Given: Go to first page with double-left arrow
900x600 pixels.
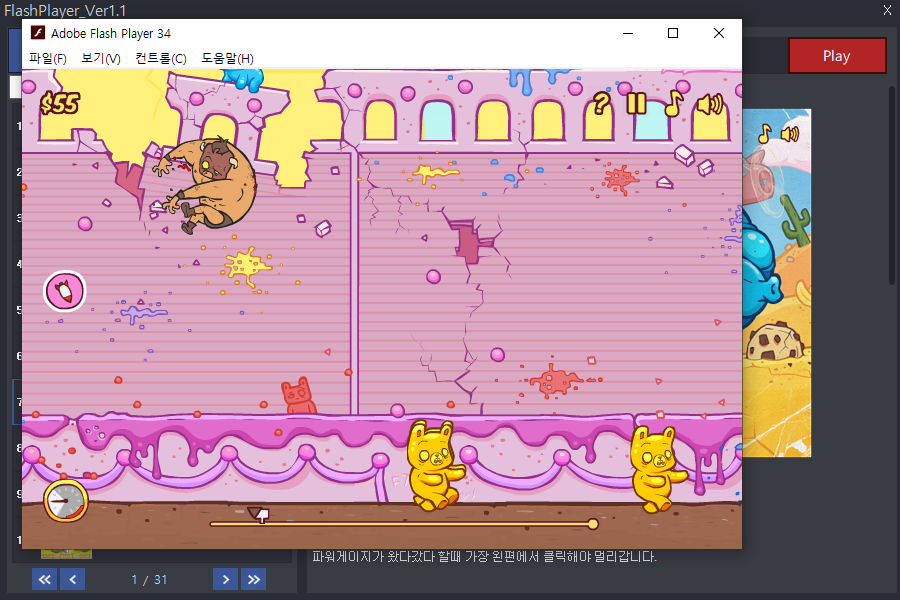Looking at the screenshot, I should (44, 579).
